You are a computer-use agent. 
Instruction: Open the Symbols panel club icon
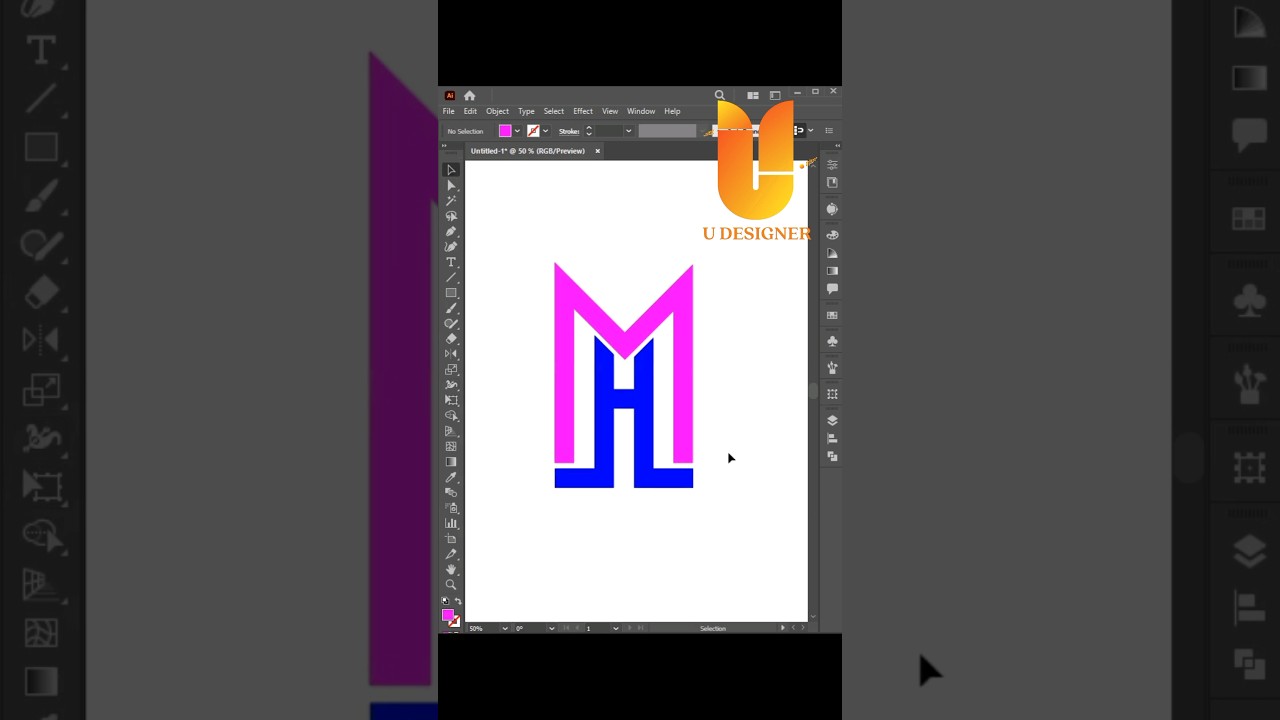click(832, 341)
